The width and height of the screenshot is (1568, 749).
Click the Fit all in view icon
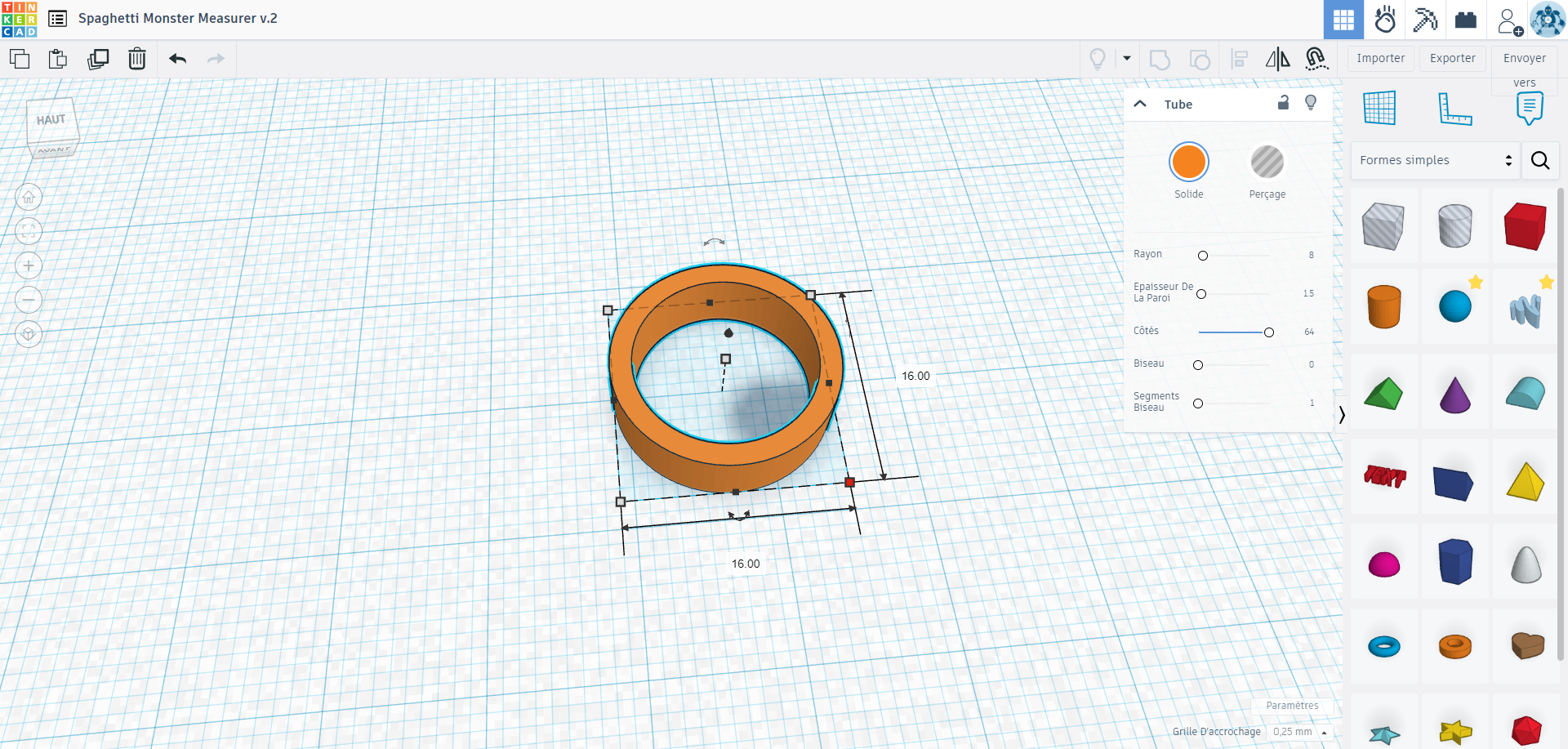point(29,231)
